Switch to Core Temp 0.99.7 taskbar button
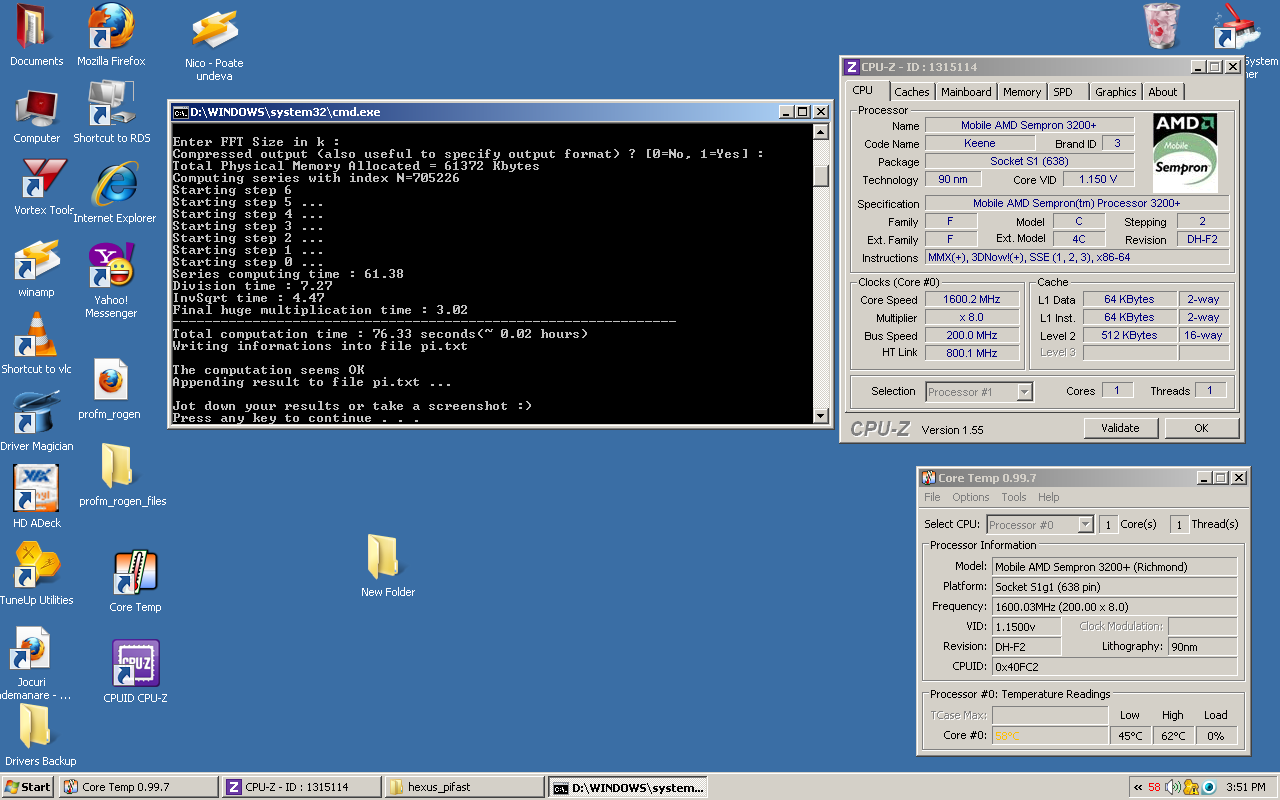This screenshot has height=800, width=1280. coord(138,787)
